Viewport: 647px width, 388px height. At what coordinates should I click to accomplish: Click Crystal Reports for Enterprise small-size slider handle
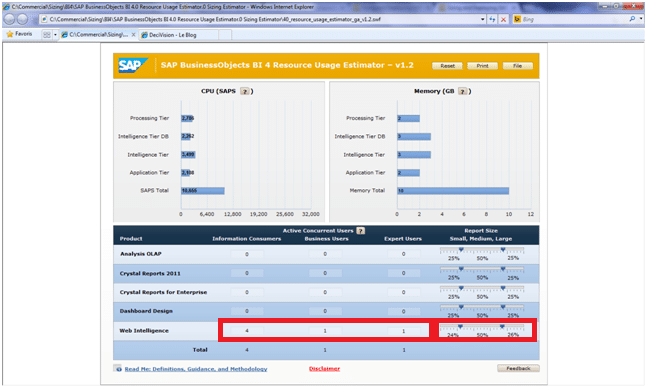pyautogui.click(x=461, y=288)
